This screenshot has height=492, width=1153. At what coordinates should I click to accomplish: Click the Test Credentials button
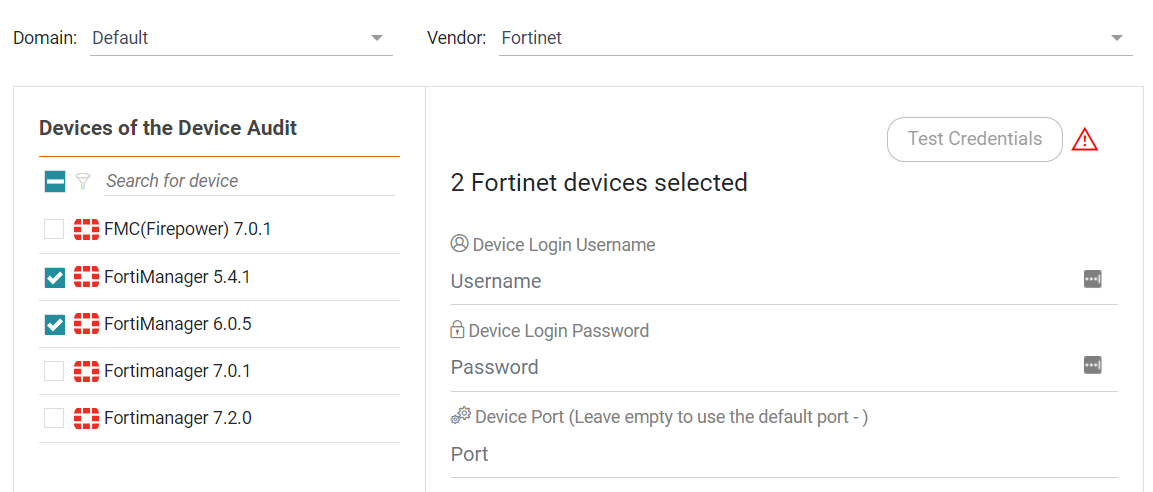click(975, 139)
